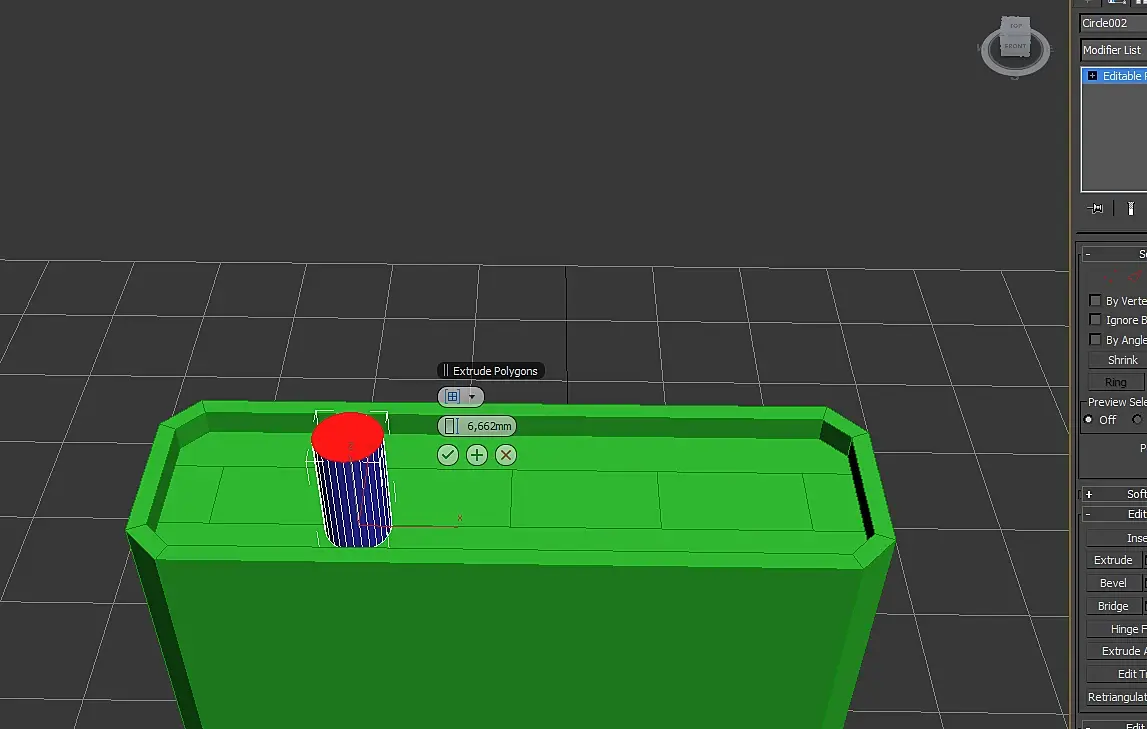Viewport: 1147px width, 729px height.
Task: Click the extrude height spinner icon
Action: pyautogui.click(x=451, y=426)
